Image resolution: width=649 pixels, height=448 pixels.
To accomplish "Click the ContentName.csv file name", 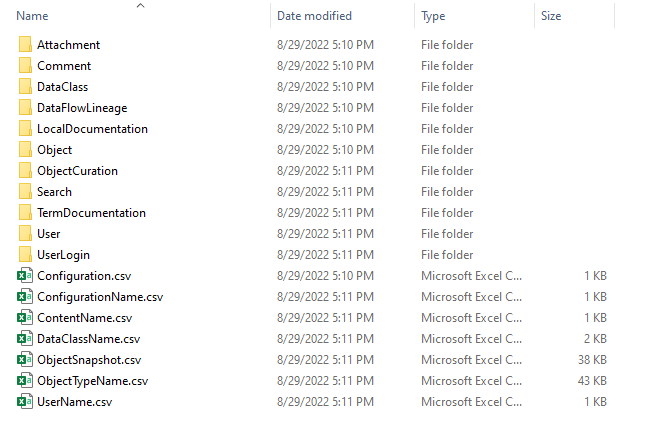I will point(84,318).
